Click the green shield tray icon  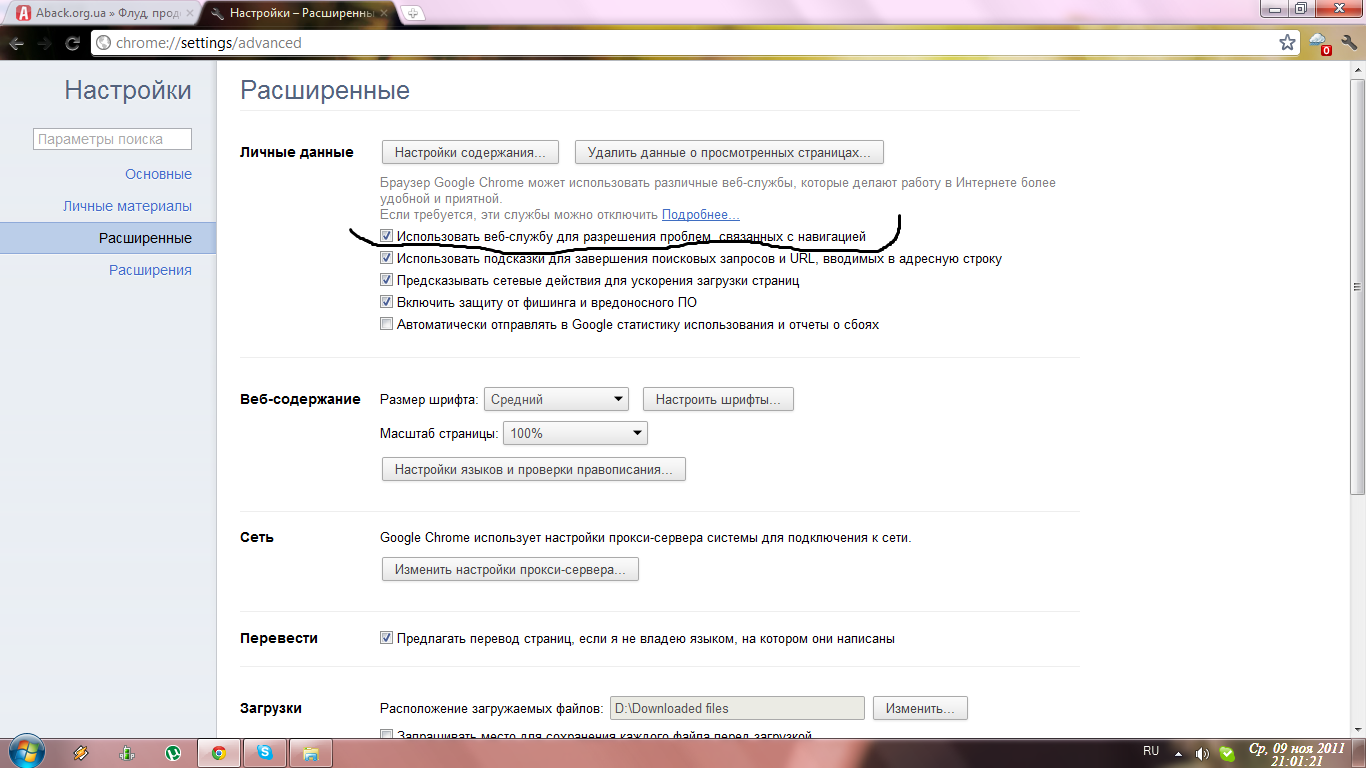point(1226,754)
